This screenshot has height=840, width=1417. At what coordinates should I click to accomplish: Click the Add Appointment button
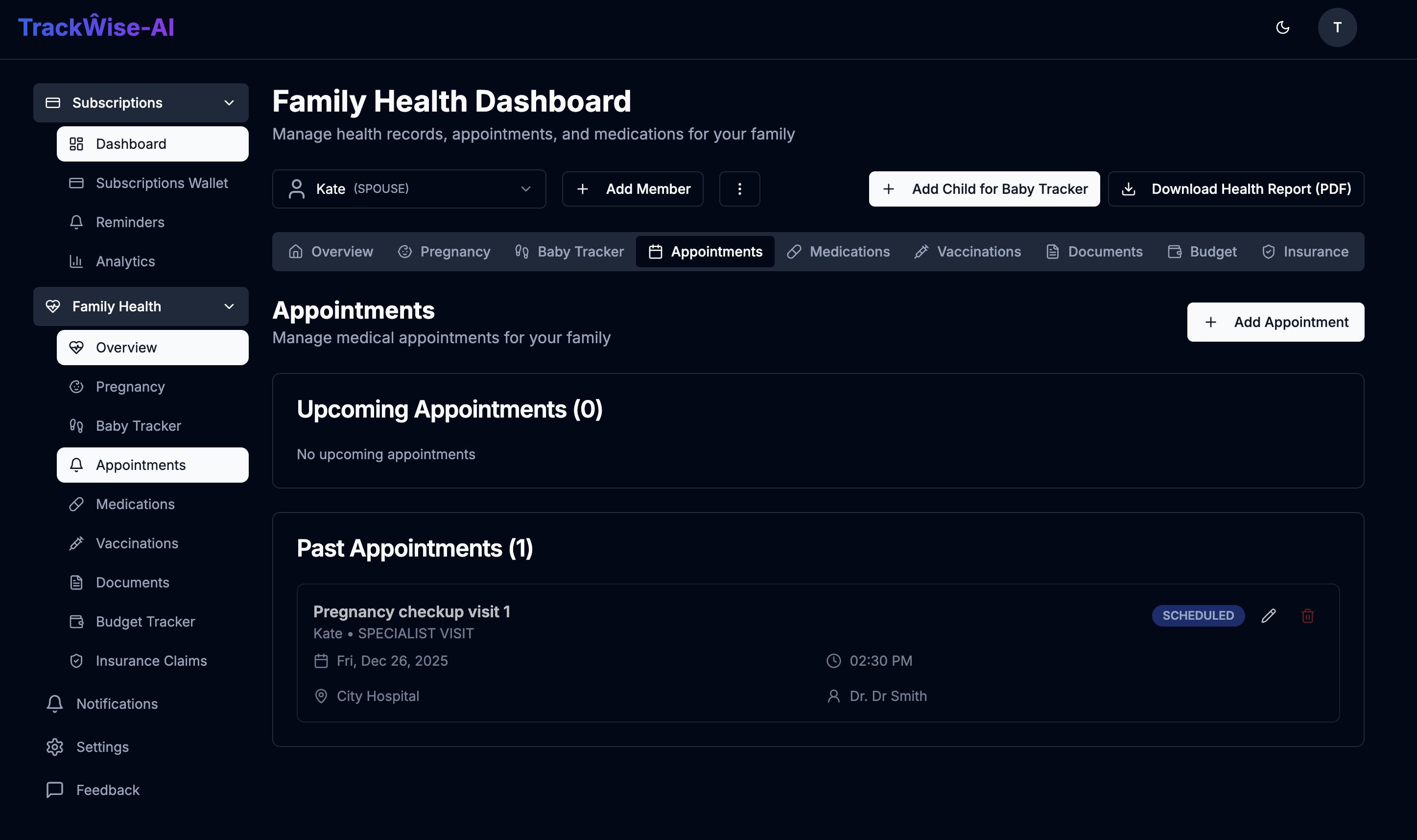tap(1275, 322)
